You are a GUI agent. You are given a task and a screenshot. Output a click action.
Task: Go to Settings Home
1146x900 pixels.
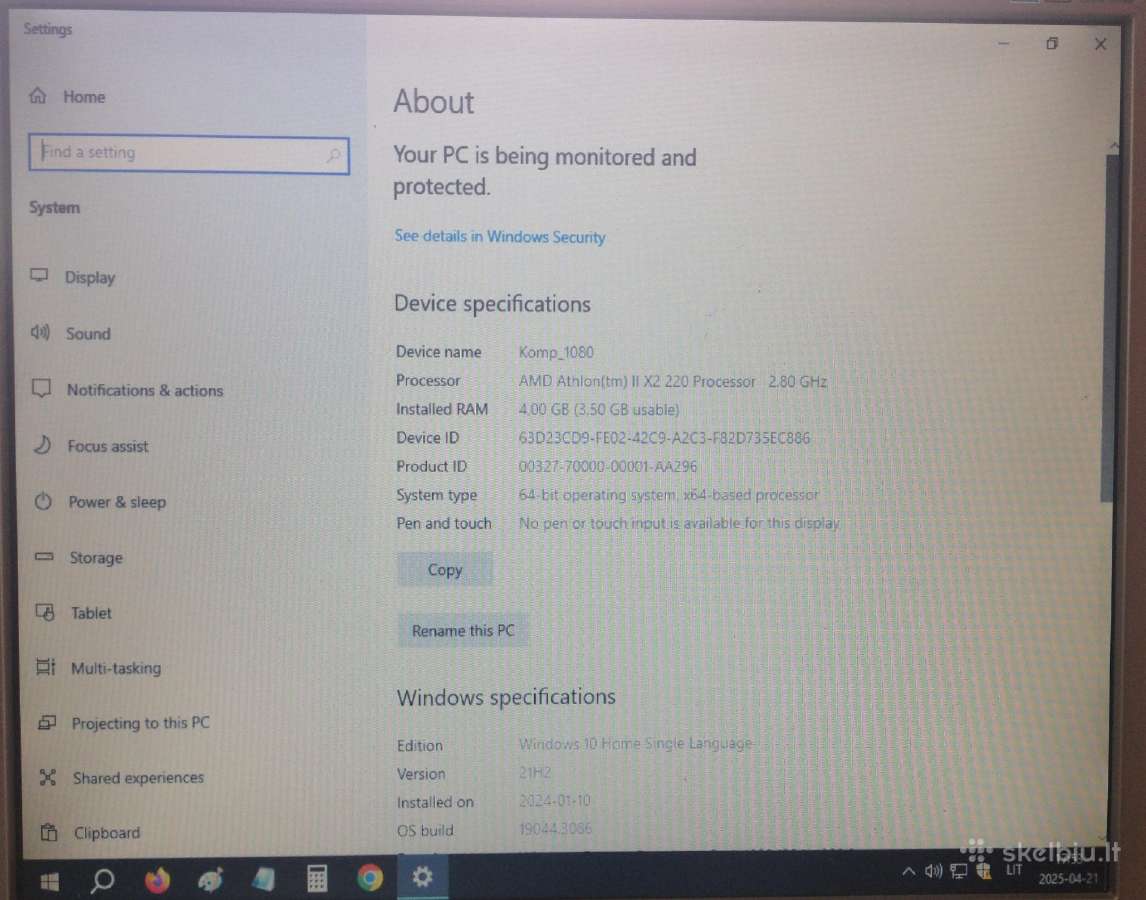(x=67, y=97)
